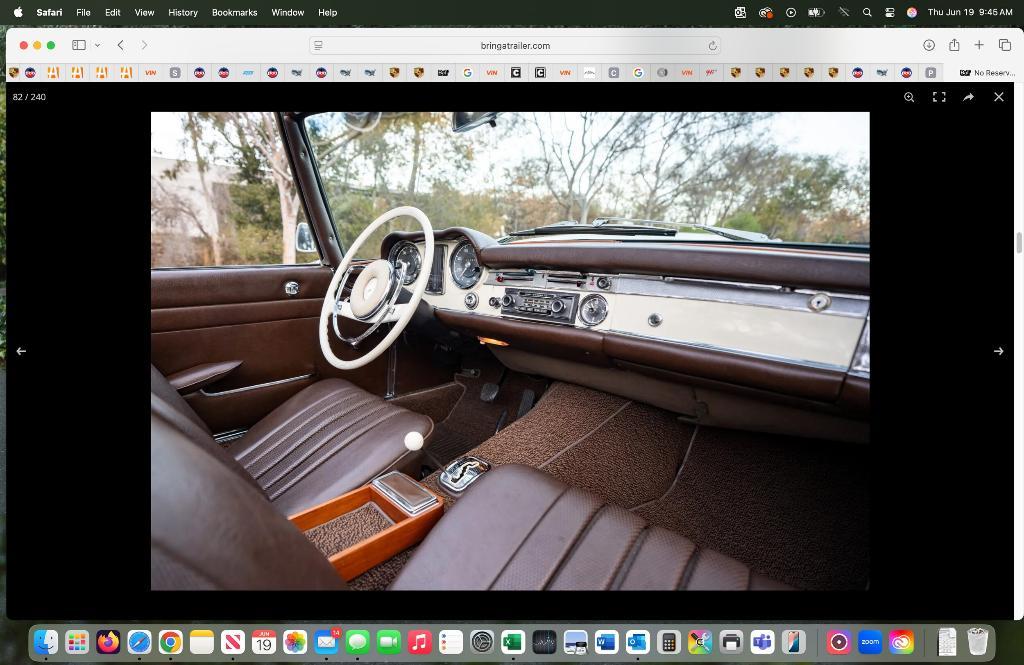Open Calendar from the Dock
This screenshot has width=1024, height=665.
pos(263,642)
